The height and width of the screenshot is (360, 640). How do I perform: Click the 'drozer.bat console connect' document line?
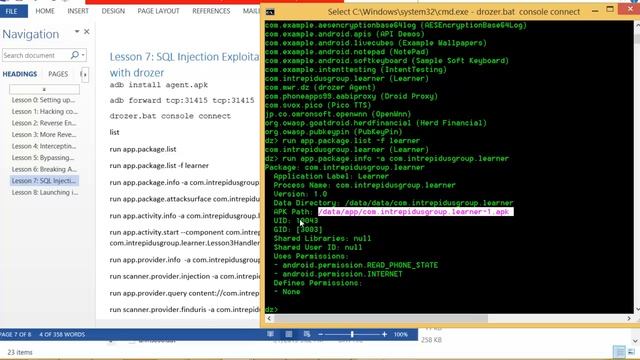(x=170, y=116)
